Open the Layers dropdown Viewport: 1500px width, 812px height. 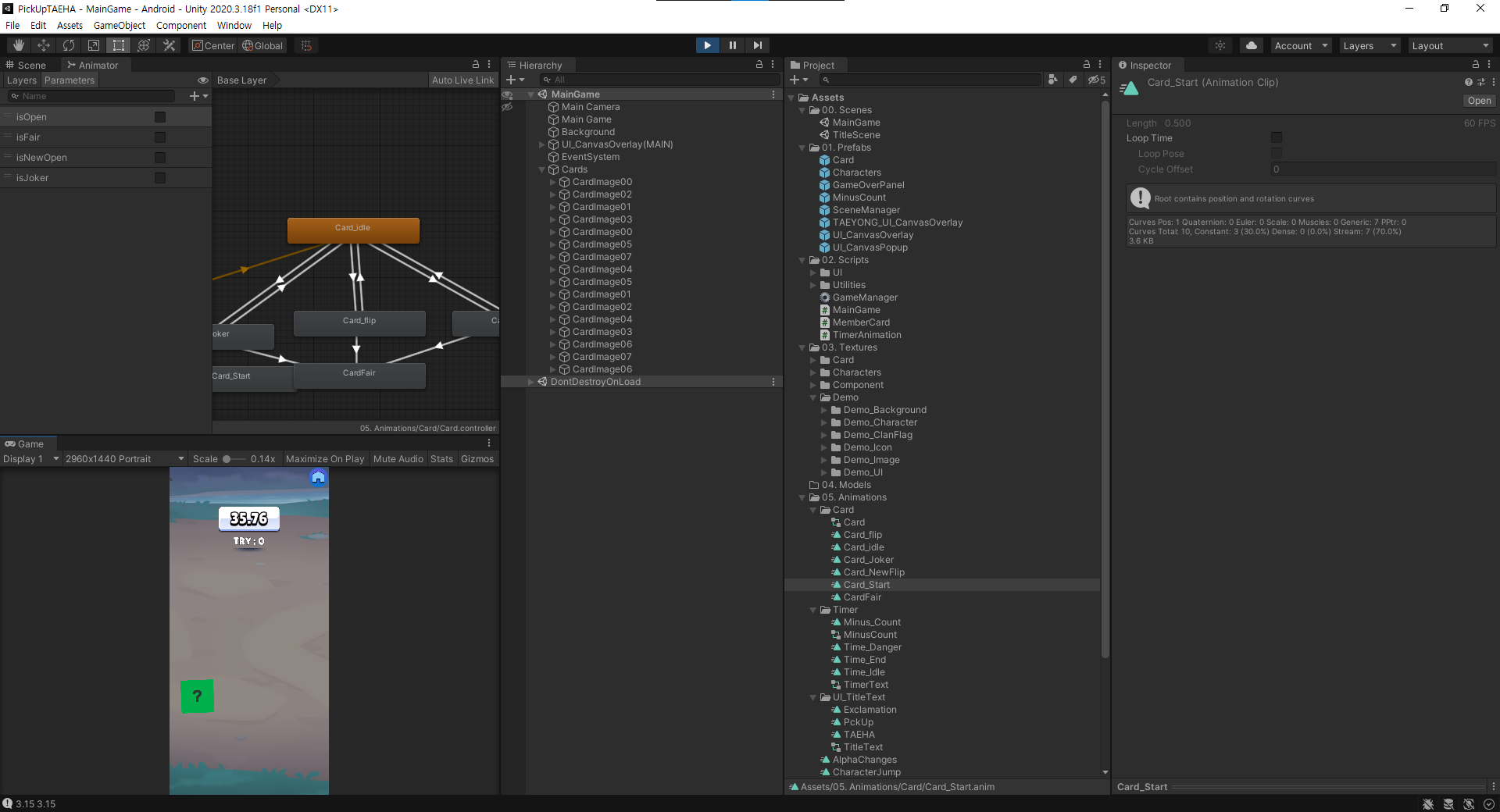click(x=1370, y=46)
